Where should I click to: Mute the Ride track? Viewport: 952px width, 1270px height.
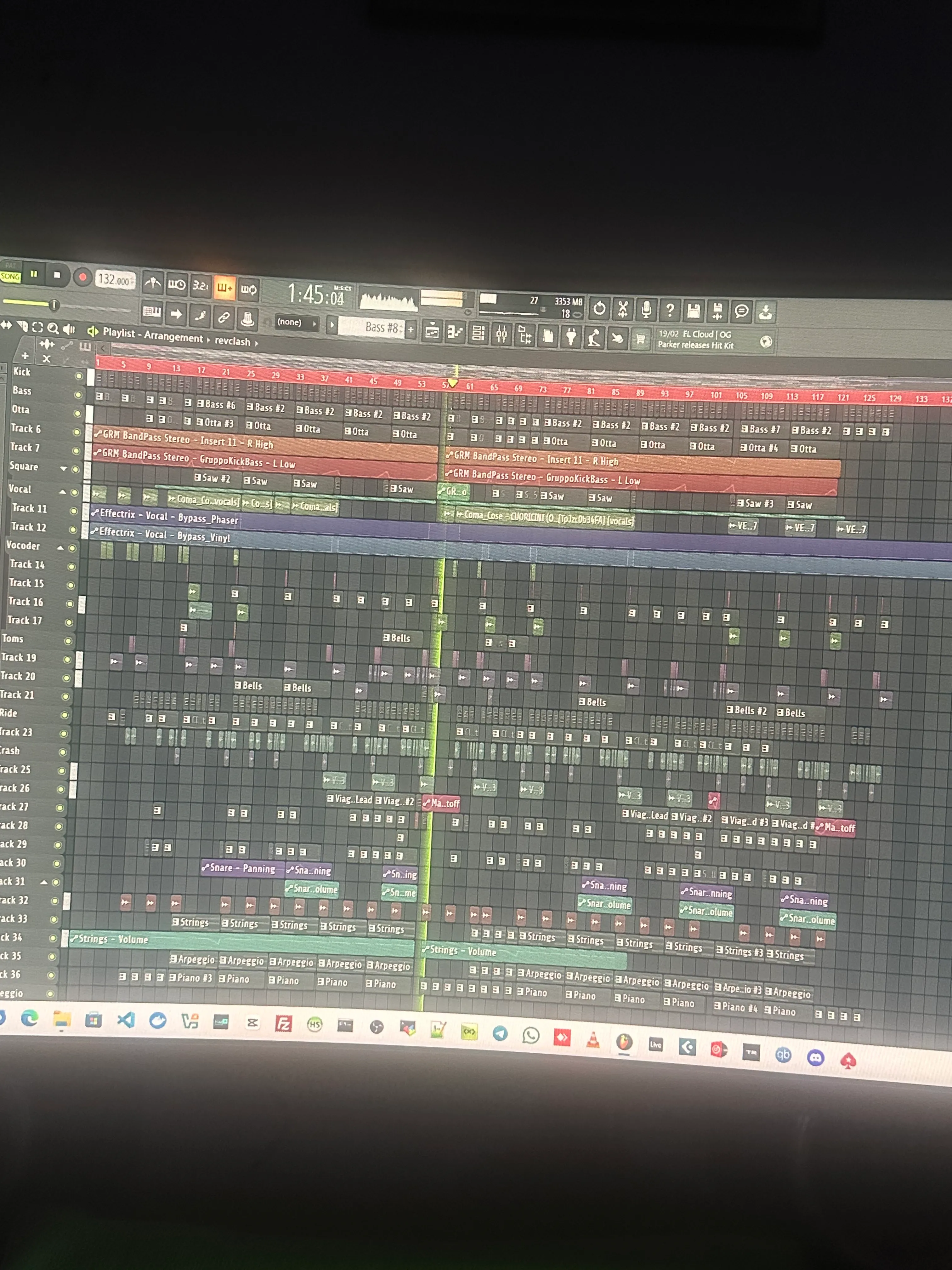(x=65, y=715)
